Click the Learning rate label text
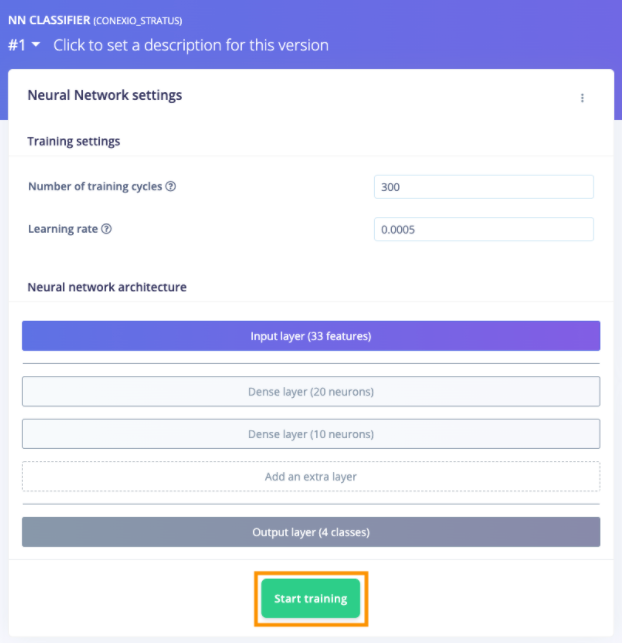622x643 pixels. click(63, 229)
